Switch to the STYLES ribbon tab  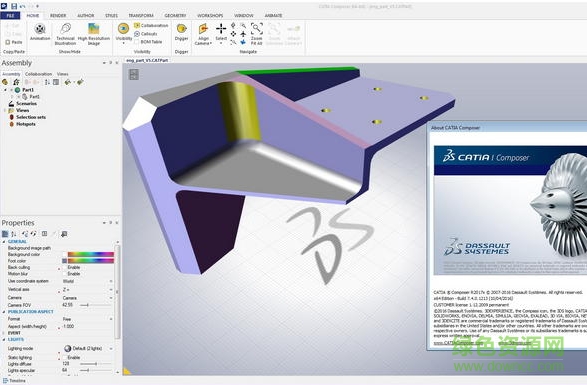111,16
